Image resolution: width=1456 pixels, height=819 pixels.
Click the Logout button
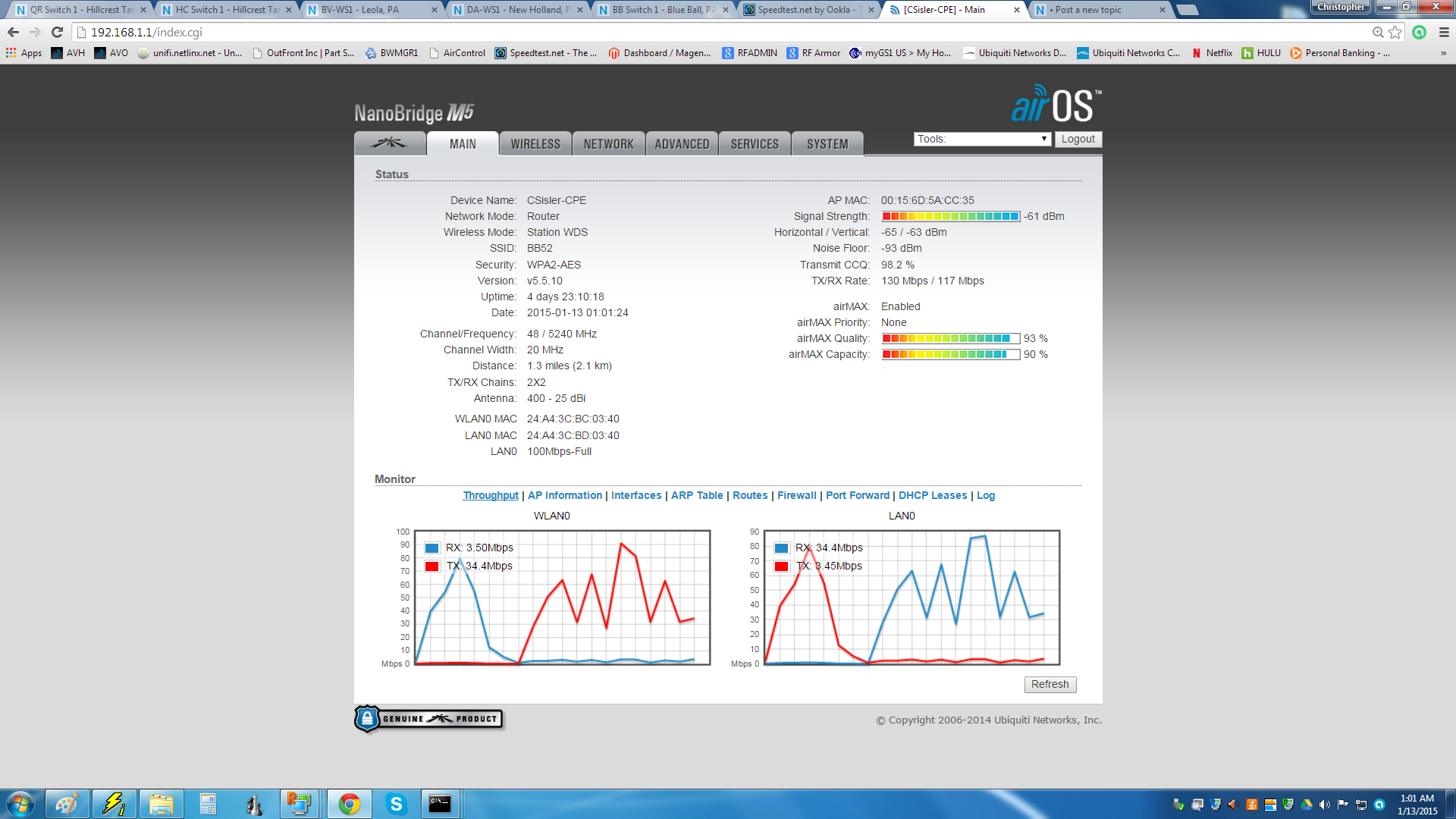point(1078,139)
